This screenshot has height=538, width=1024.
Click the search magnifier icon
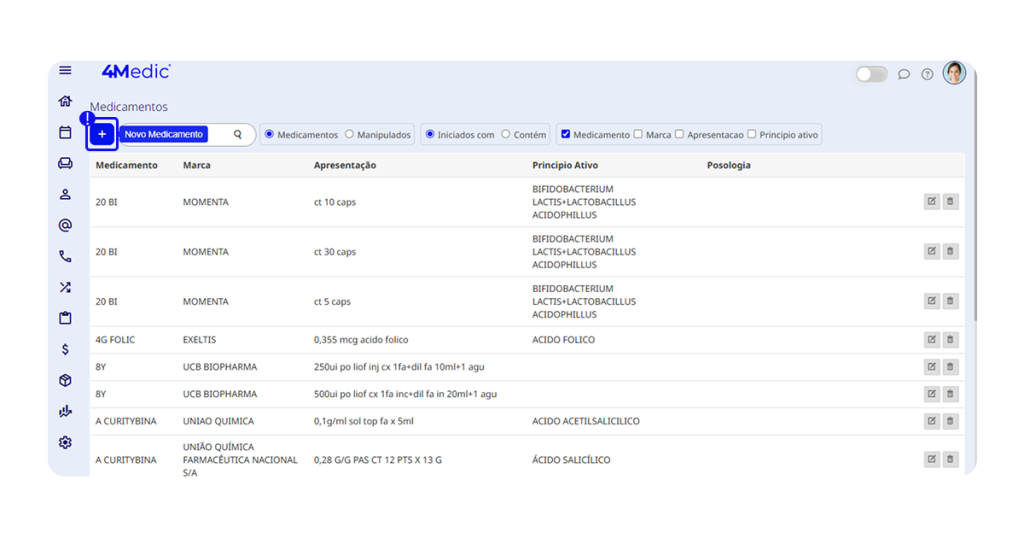coord(238,134)
